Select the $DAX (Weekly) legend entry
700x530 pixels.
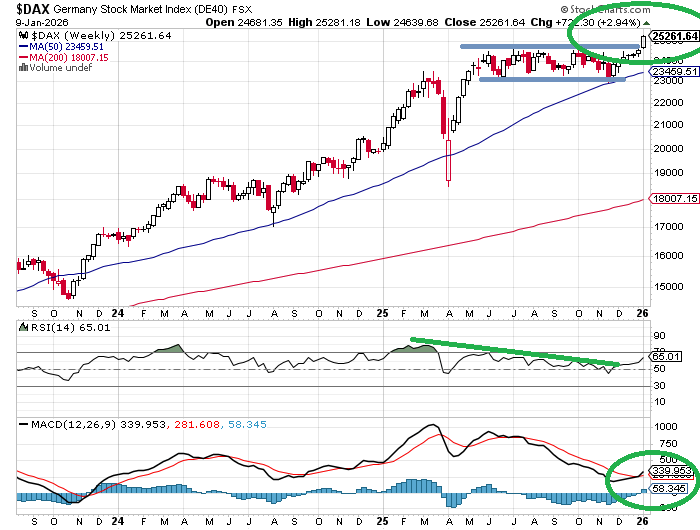click(85, 35)
